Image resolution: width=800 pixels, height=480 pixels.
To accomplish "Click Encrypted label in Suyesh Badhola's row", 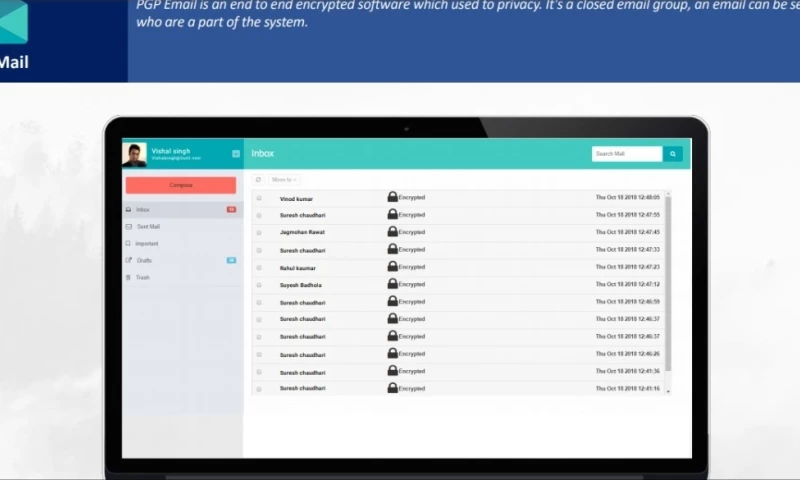I will (x=412, y=284).
